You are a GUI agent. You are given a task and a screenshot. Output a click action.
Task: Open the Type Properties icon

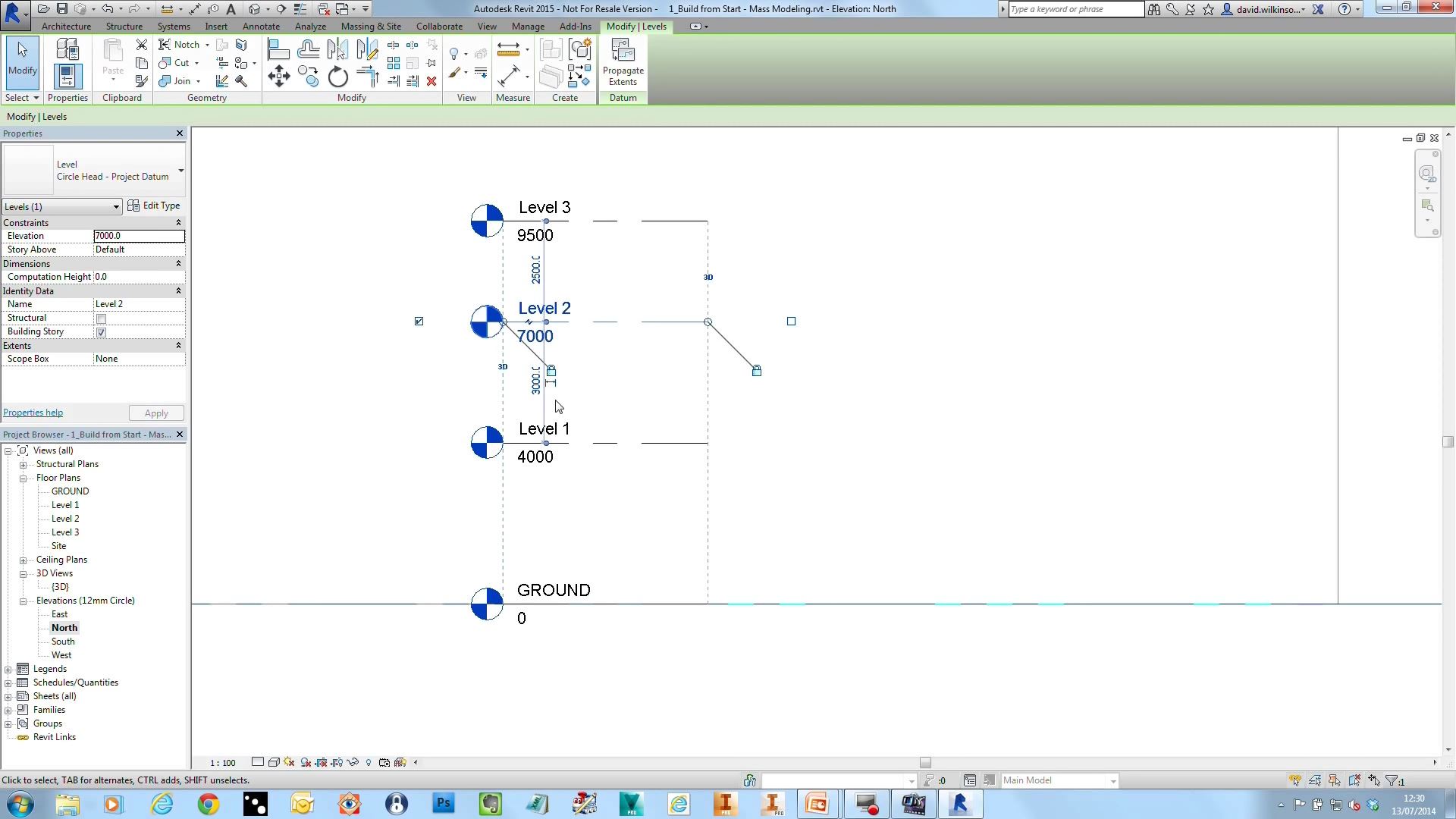click(x=67, y=50)
